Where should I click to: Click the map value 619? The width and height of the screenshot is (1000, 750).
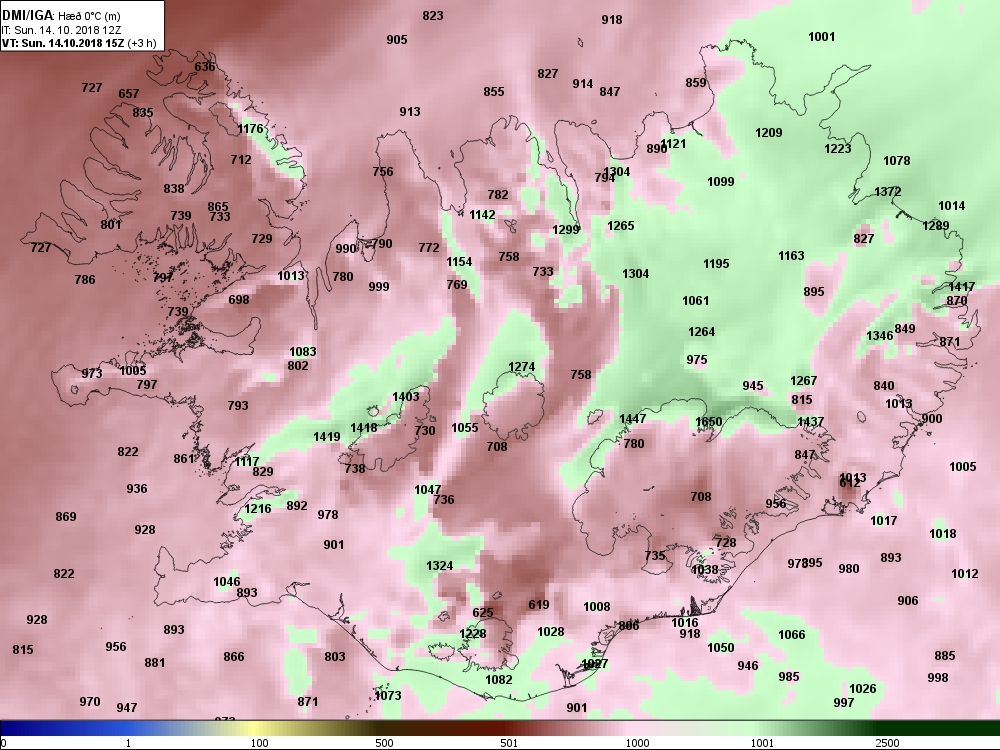tap(539, 605)
